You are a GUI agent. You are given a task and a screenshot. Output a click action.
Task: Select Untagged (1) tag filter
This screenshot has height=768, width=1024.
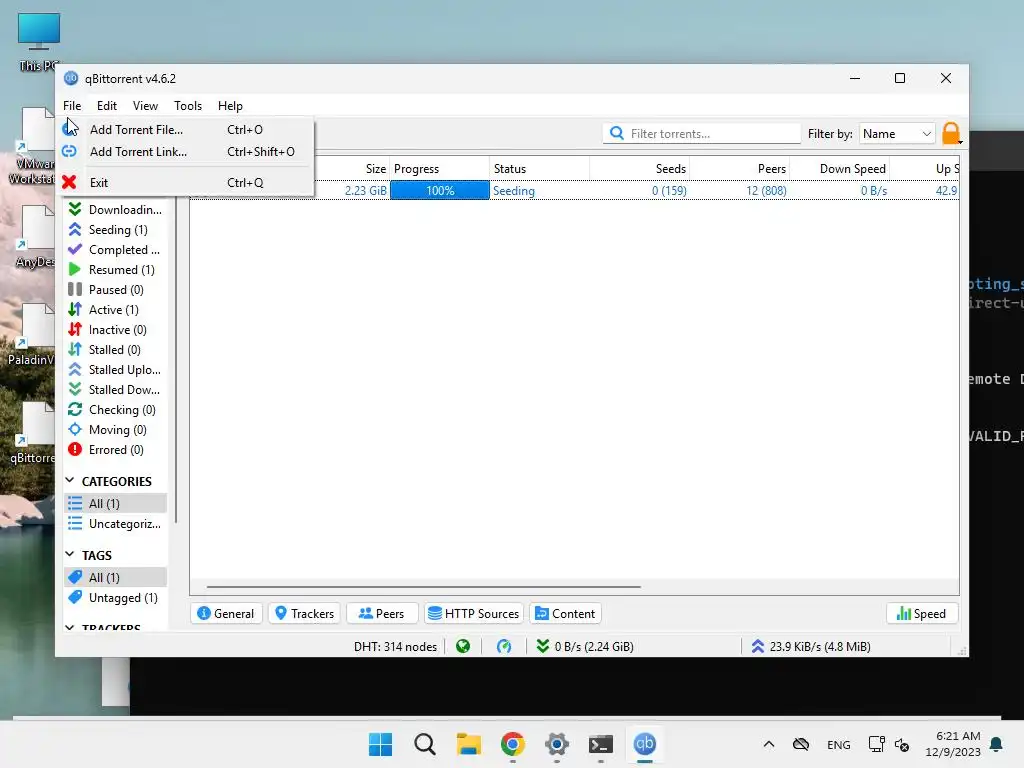(x=116, y=598)
